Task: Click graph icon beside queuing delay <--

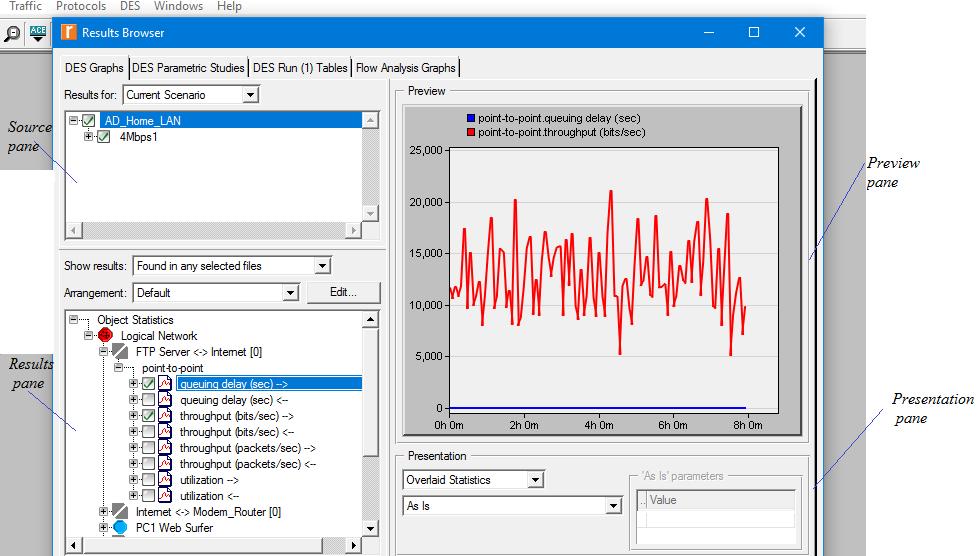Action: pyautogui.click(x=165, y=400)
